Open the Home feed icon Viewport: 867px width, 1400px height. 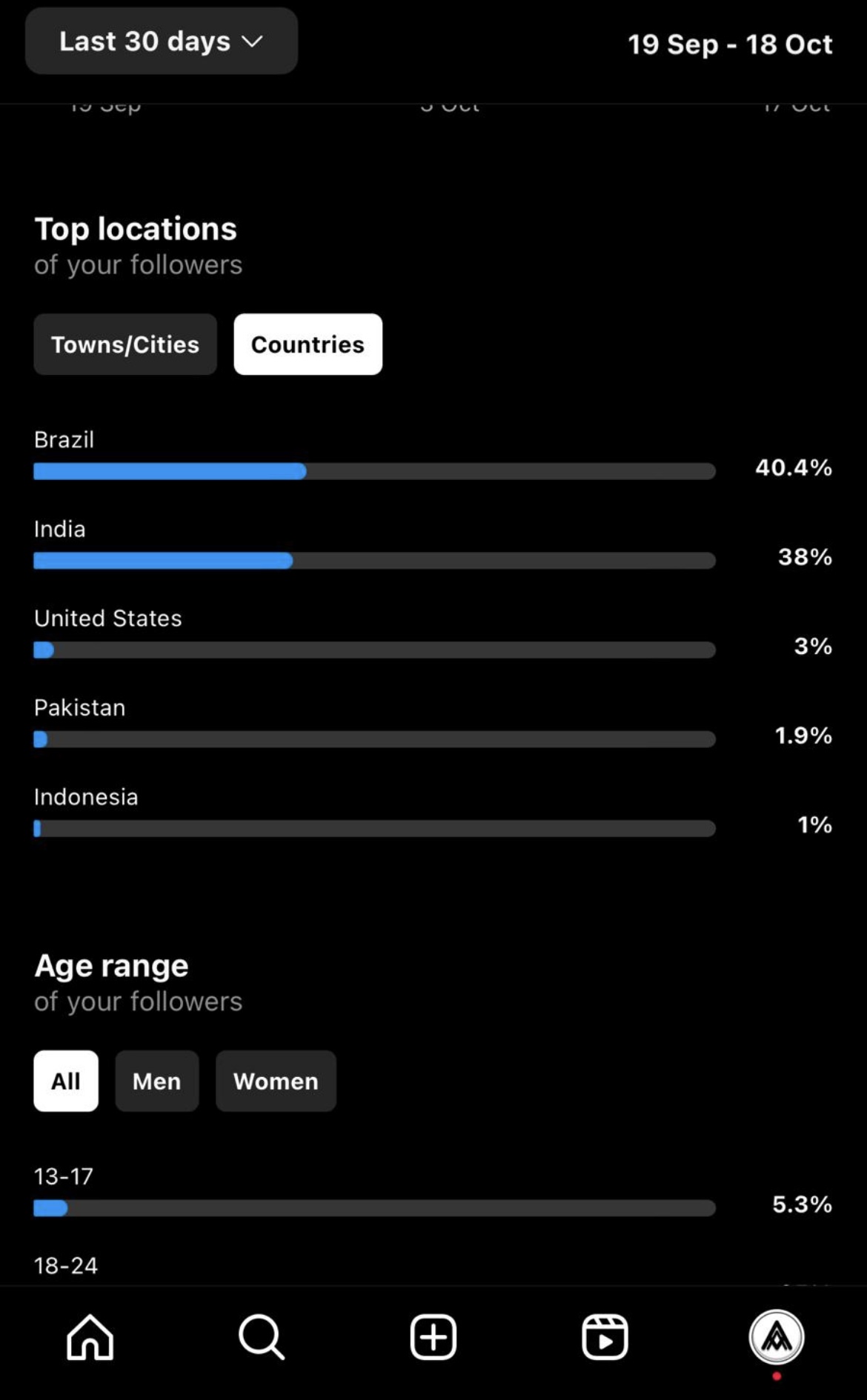90,1337
